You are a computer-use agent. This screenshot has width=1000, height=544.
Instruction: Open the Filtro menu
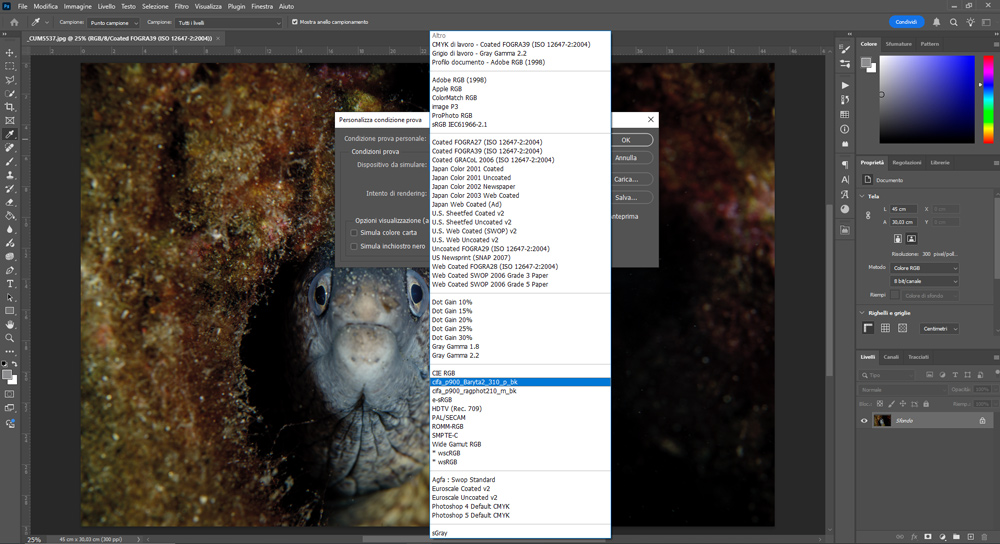(181, 6)
